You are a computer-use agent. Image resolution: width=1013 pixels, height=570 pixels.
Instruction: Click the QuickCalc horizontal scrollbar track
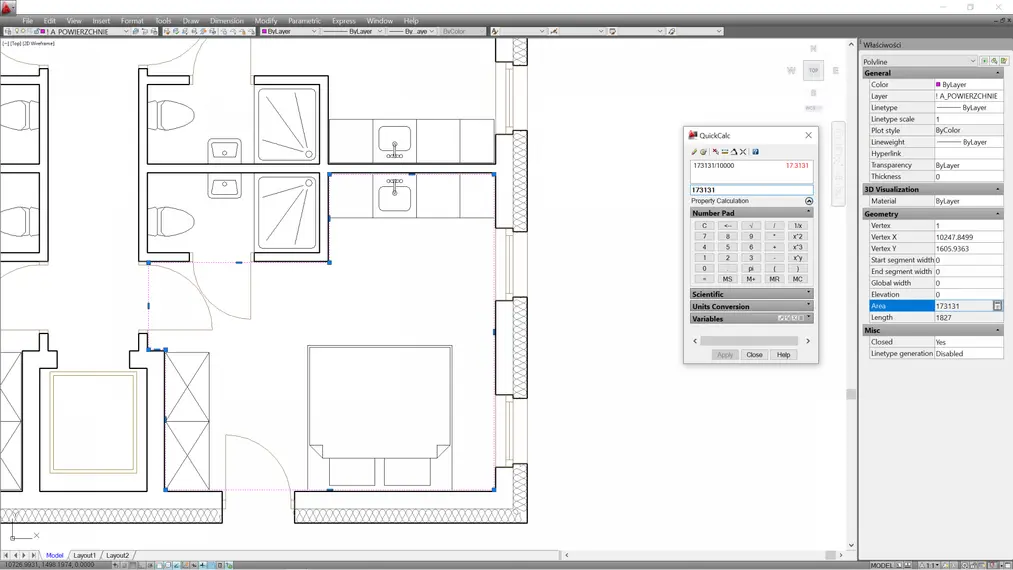[x=751, y=341]
